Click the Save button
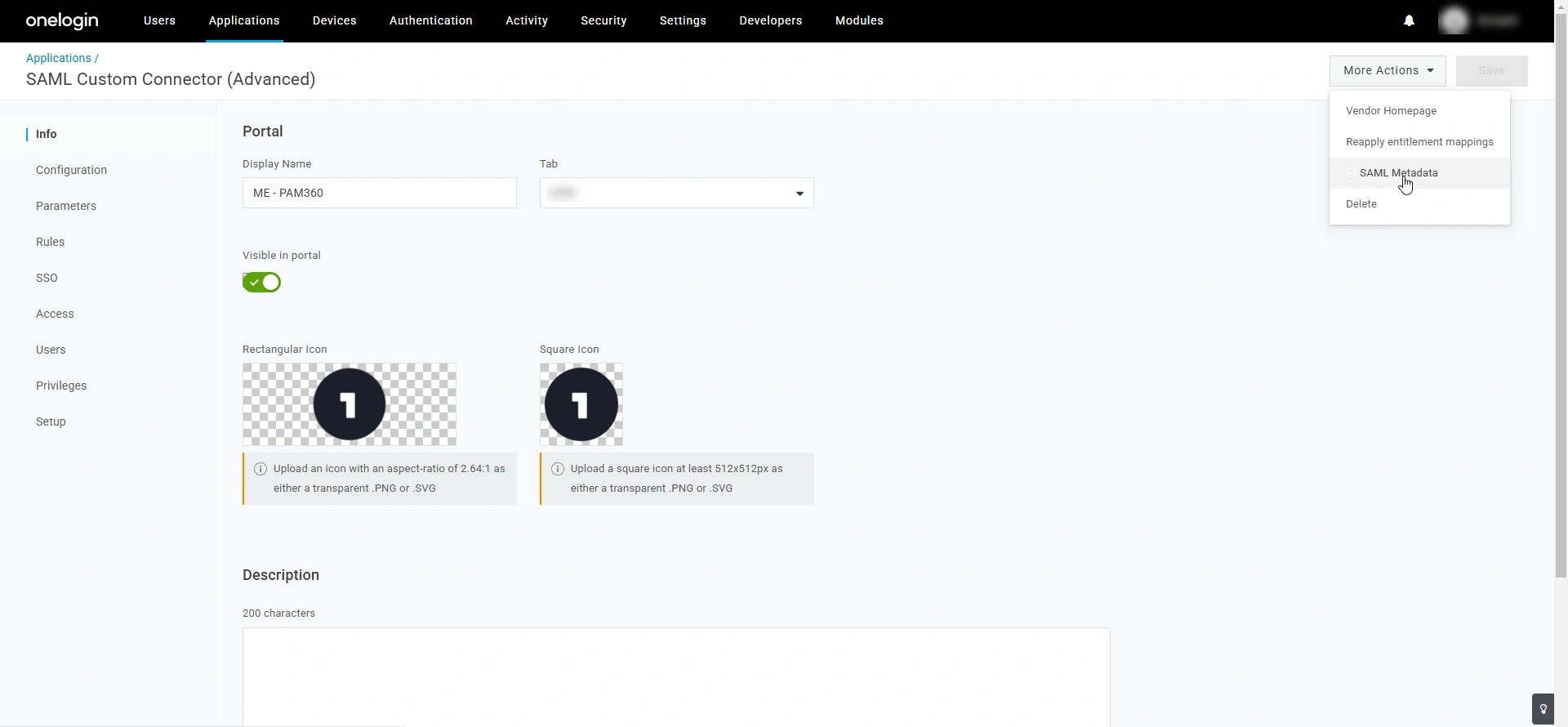The image size is (1568, 727). (x=1491, y=71)
